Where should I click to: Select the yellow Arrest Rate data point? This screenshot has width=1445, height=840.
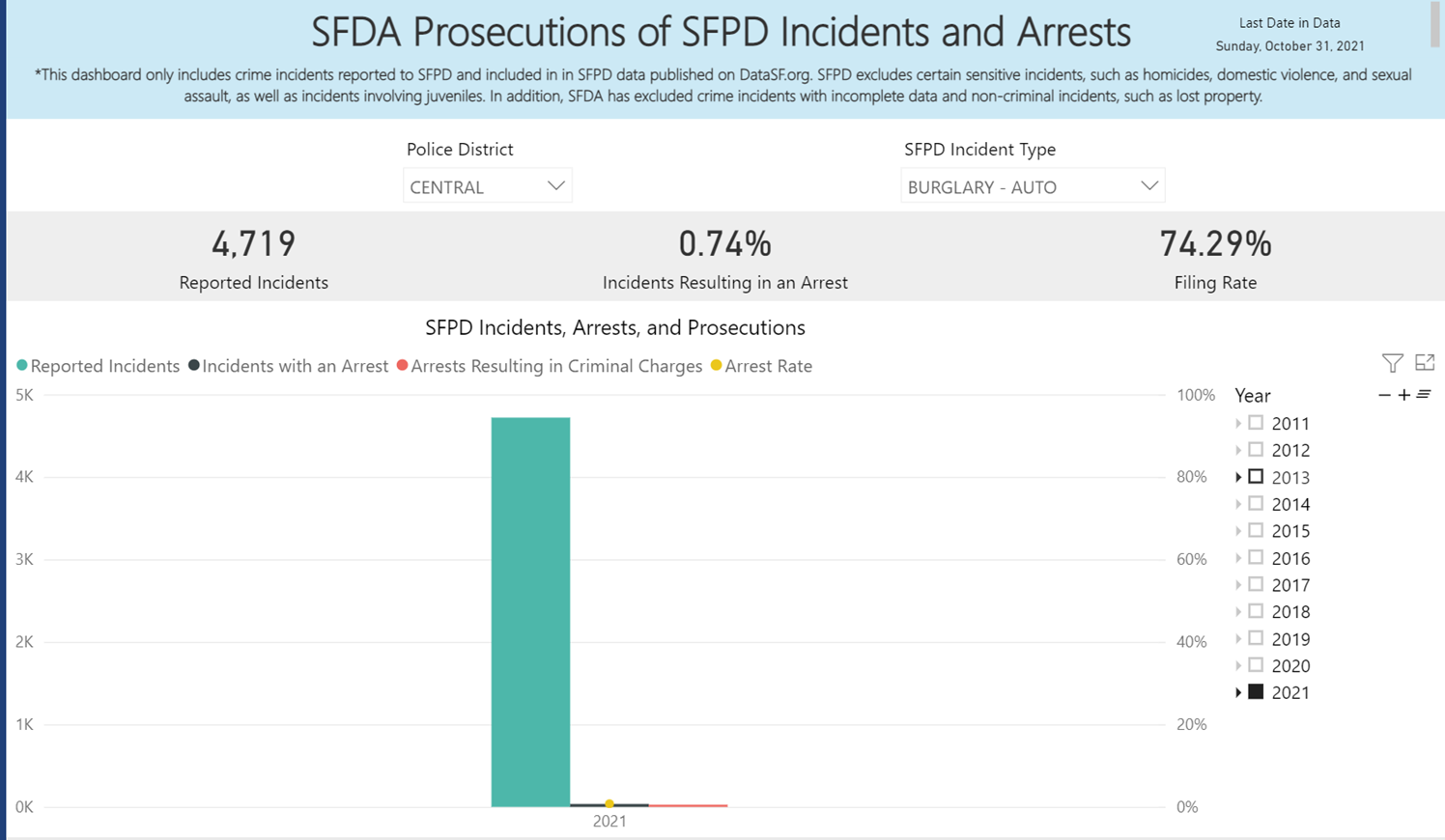click(x=609, y=803)
